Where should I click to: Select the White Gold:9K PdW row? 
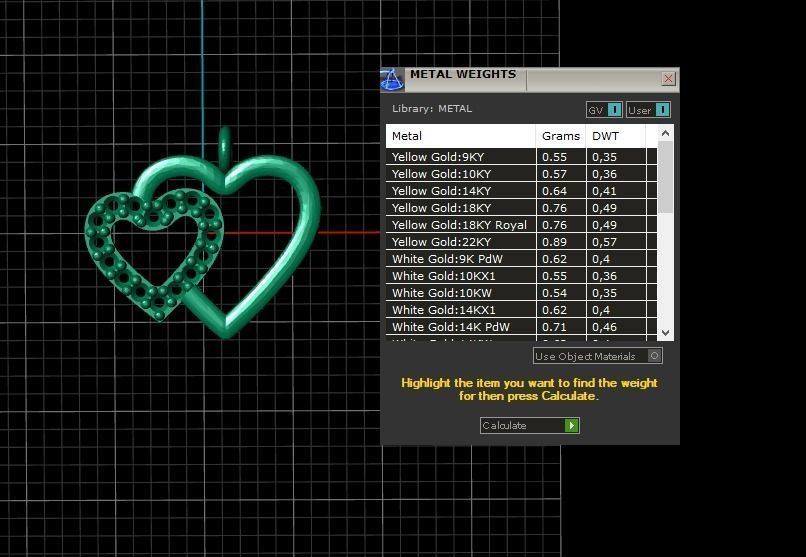(521, 259)
